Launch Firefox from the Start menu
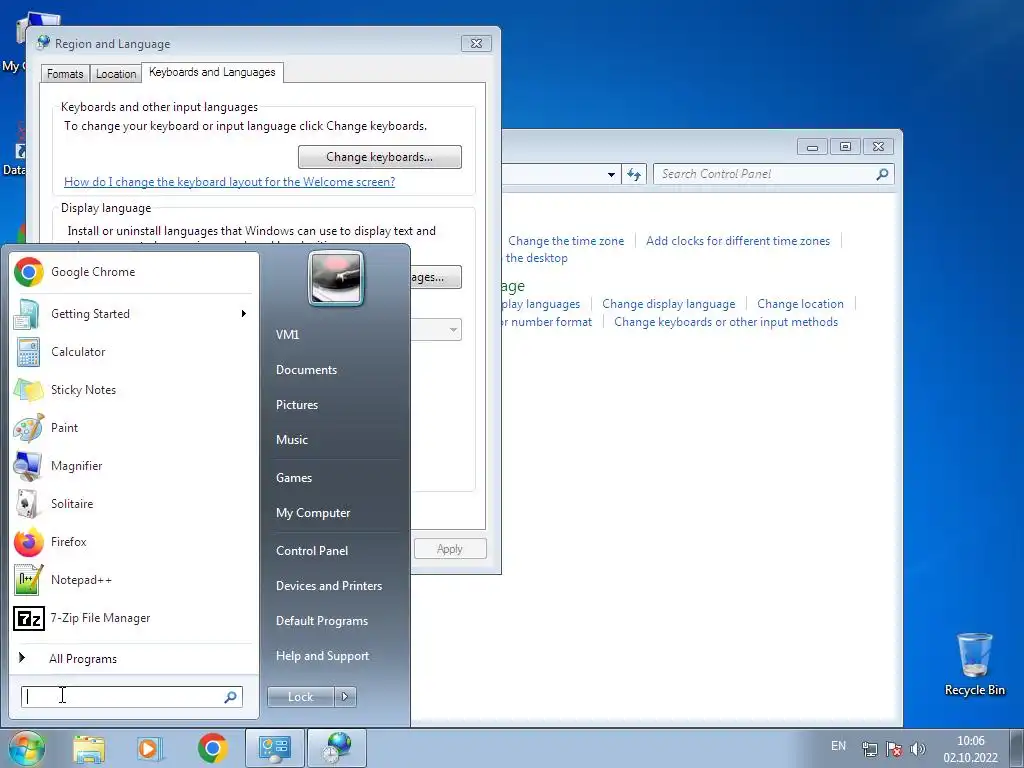The height and width of the screenshot is (768, 1024). click(x=133, y=542)
